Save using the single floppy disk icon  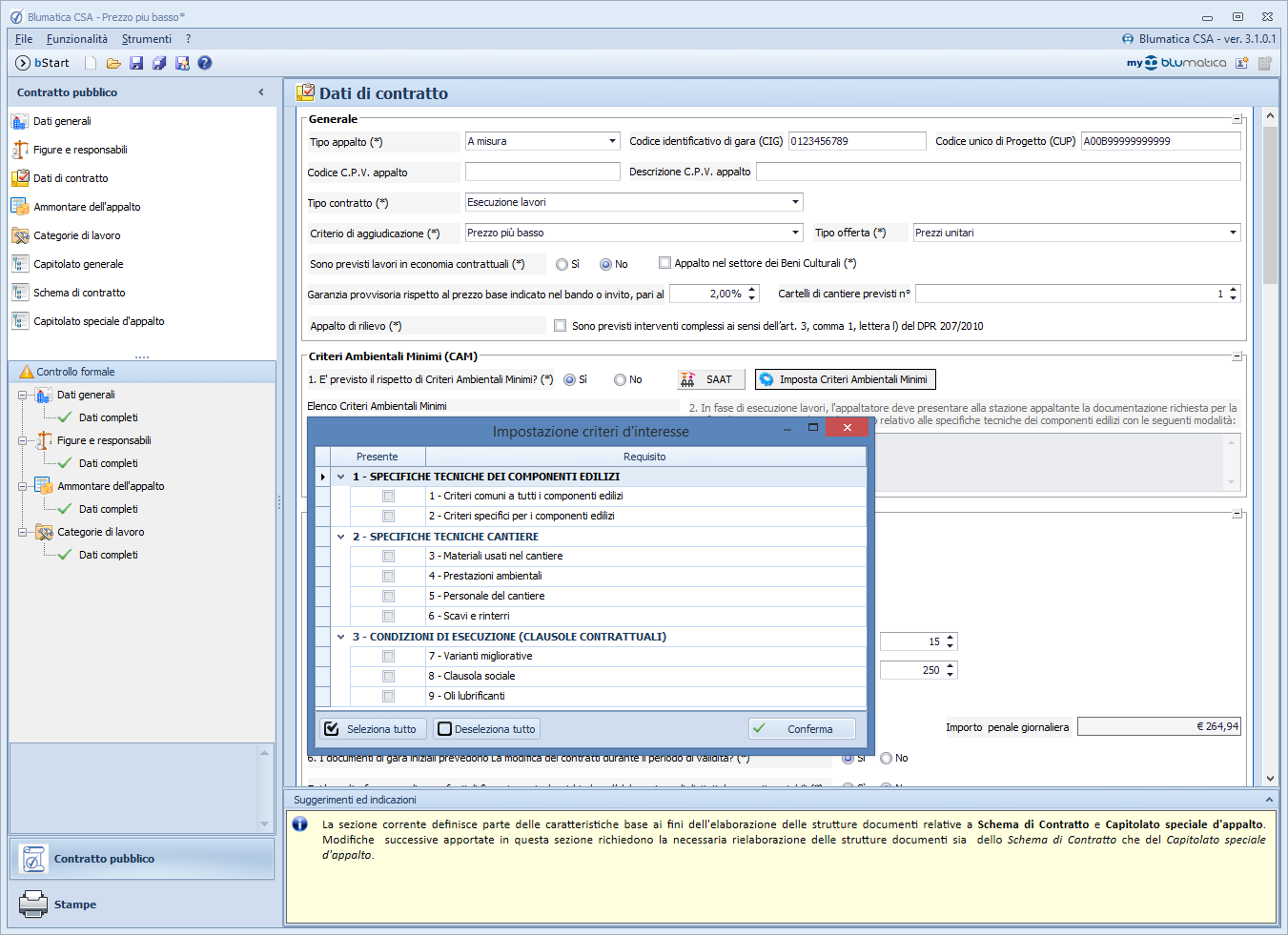click(x=136, y=63)
